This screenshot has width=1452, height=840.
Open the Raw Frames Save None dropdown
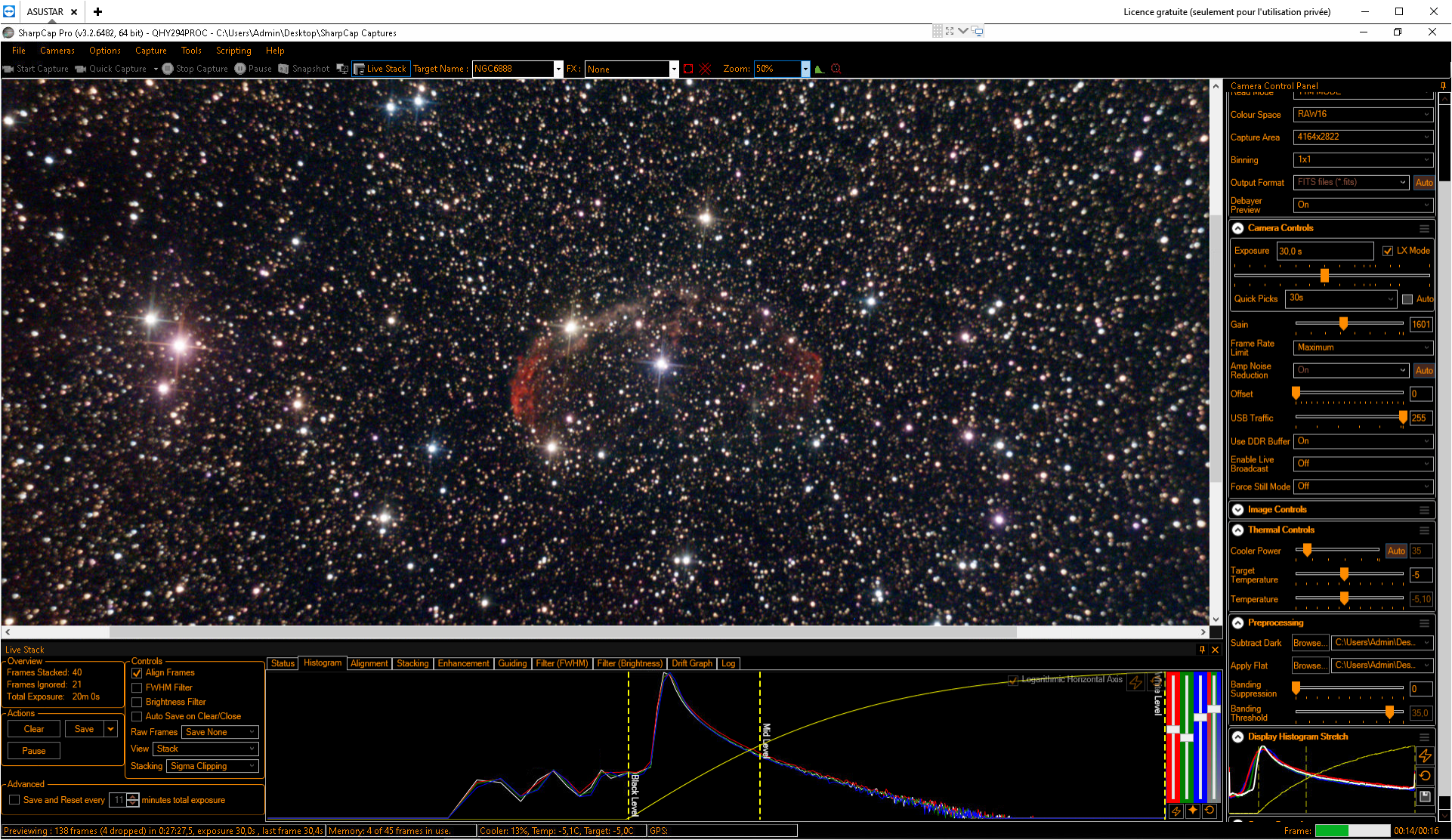(x=220, y=732)
